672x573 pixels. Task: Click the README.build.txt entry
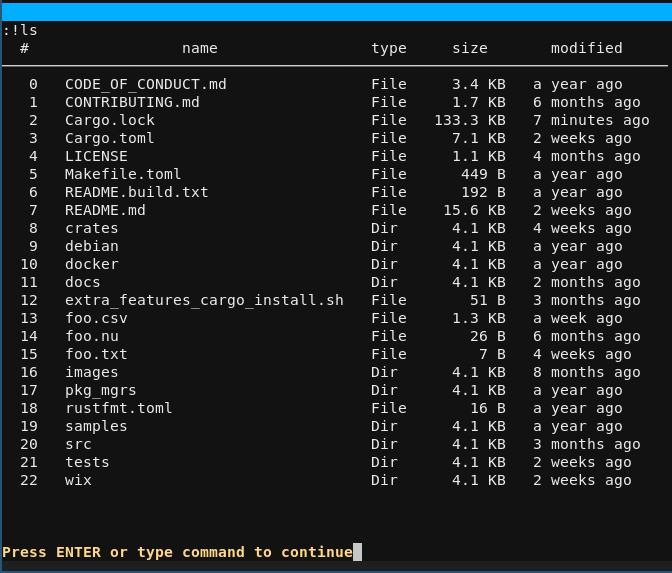137,192
